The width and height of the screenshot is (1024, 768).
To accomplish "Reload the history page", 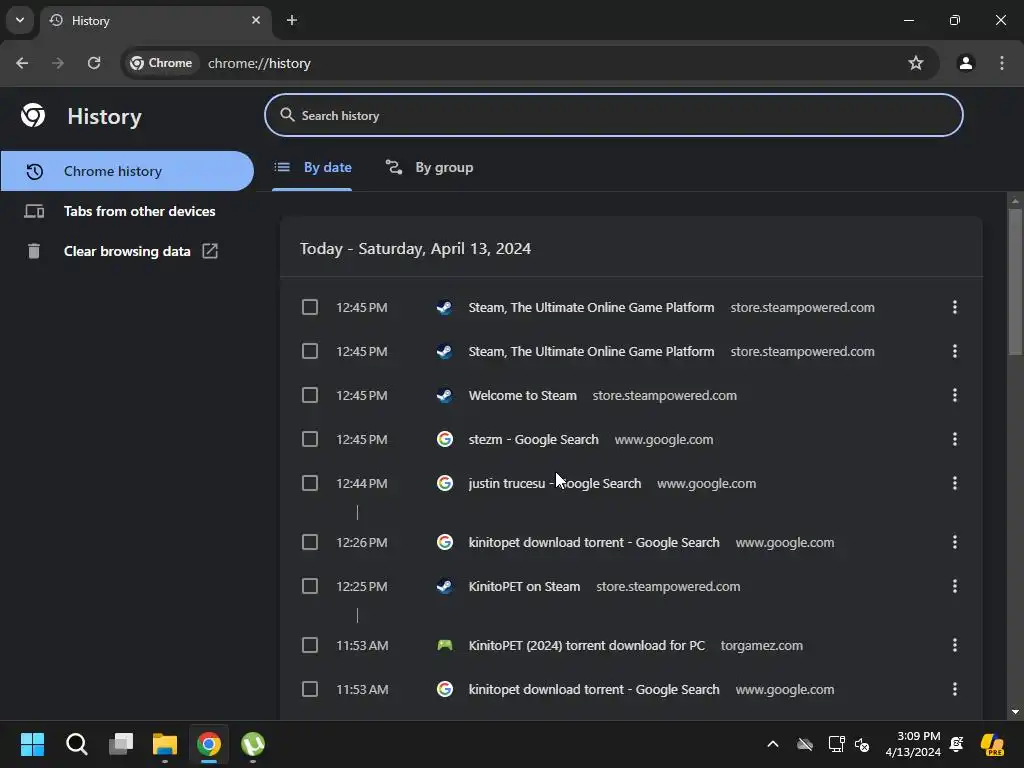I will (94, 63).
